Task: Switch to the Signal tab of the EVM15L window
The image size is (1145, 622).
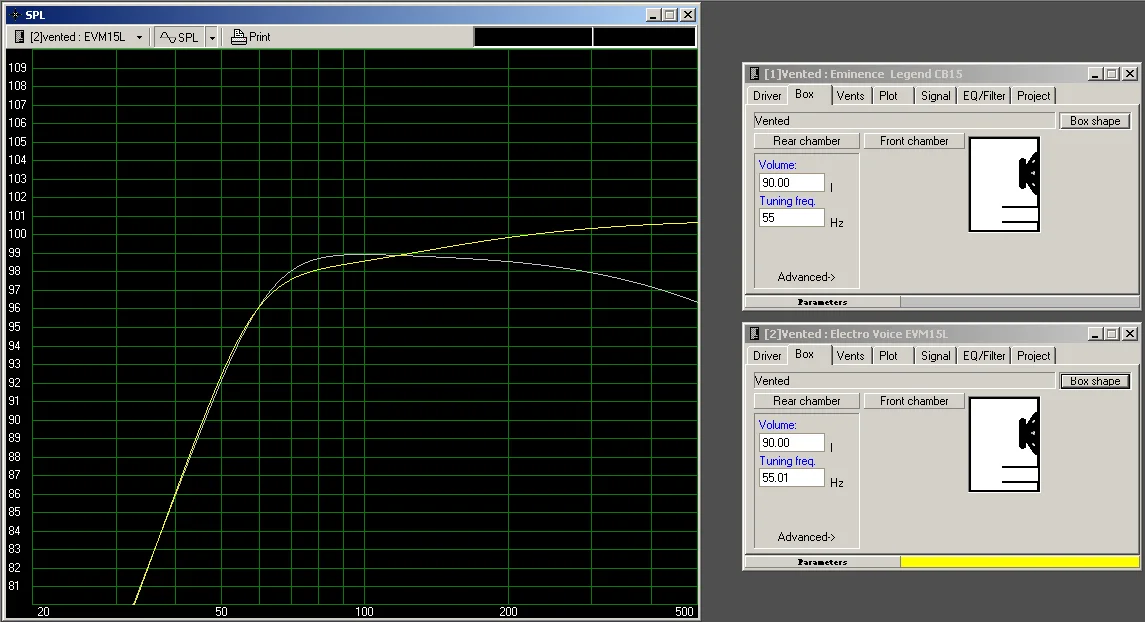Action: coord(935,355)
